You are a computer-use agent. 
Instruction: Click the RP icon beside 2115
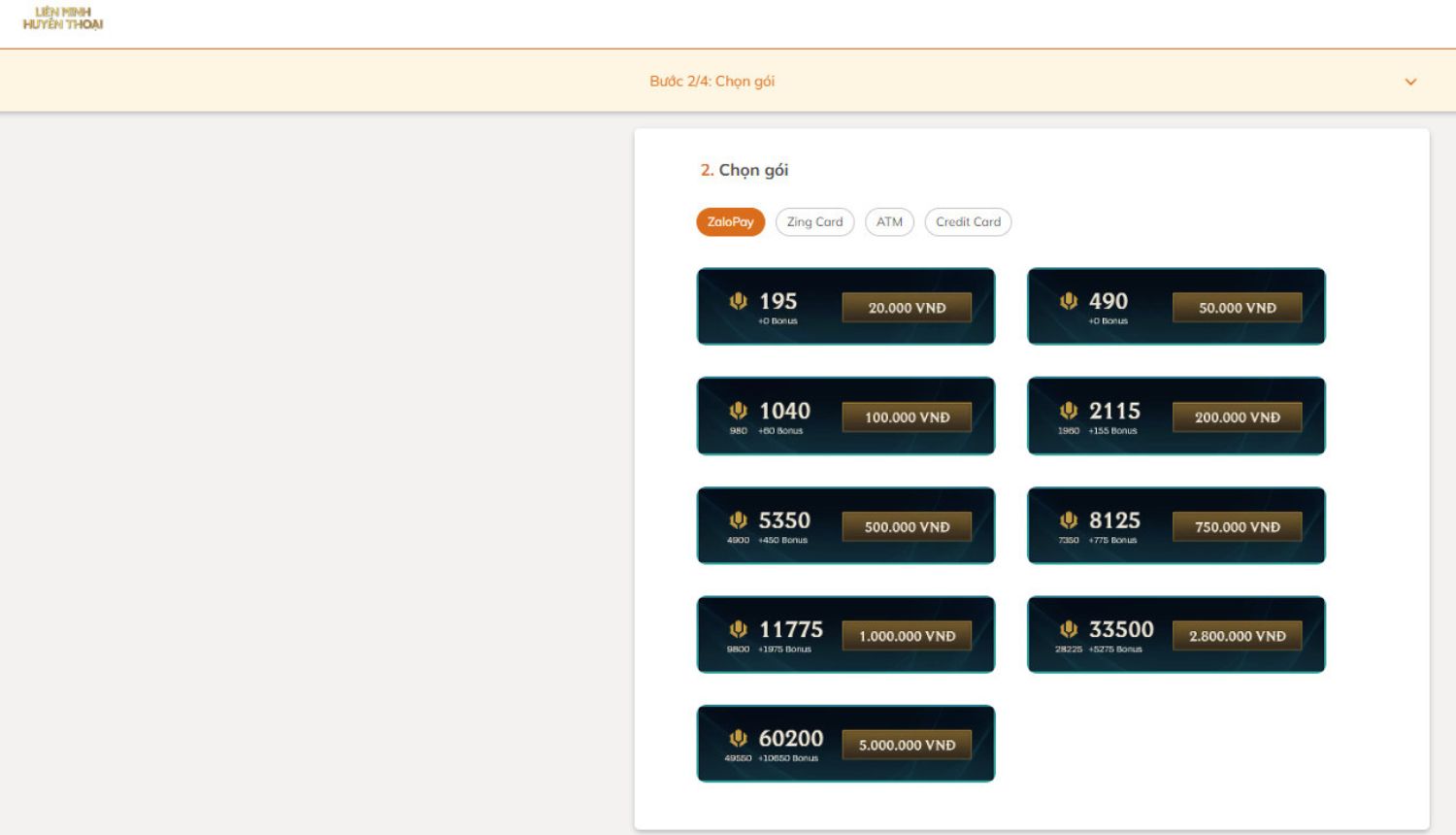click(x=1069, y=411)
